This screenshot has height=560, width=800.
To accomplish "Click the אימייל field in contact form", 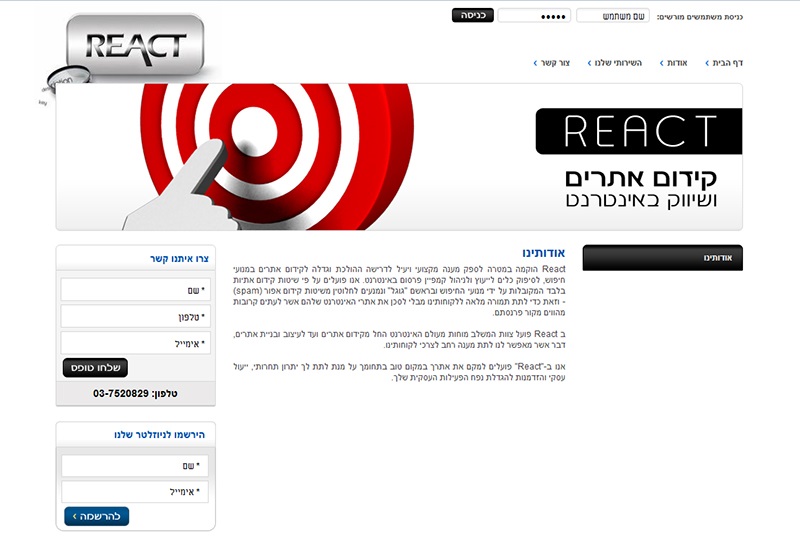I will tap(135, 343).
